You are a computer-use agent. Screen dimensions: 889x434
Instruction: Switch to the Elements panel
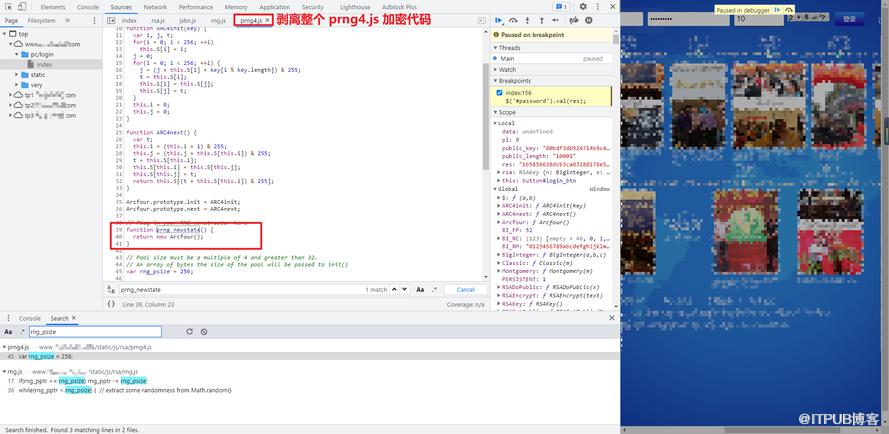pyautogui.click(x=53, y=7)
